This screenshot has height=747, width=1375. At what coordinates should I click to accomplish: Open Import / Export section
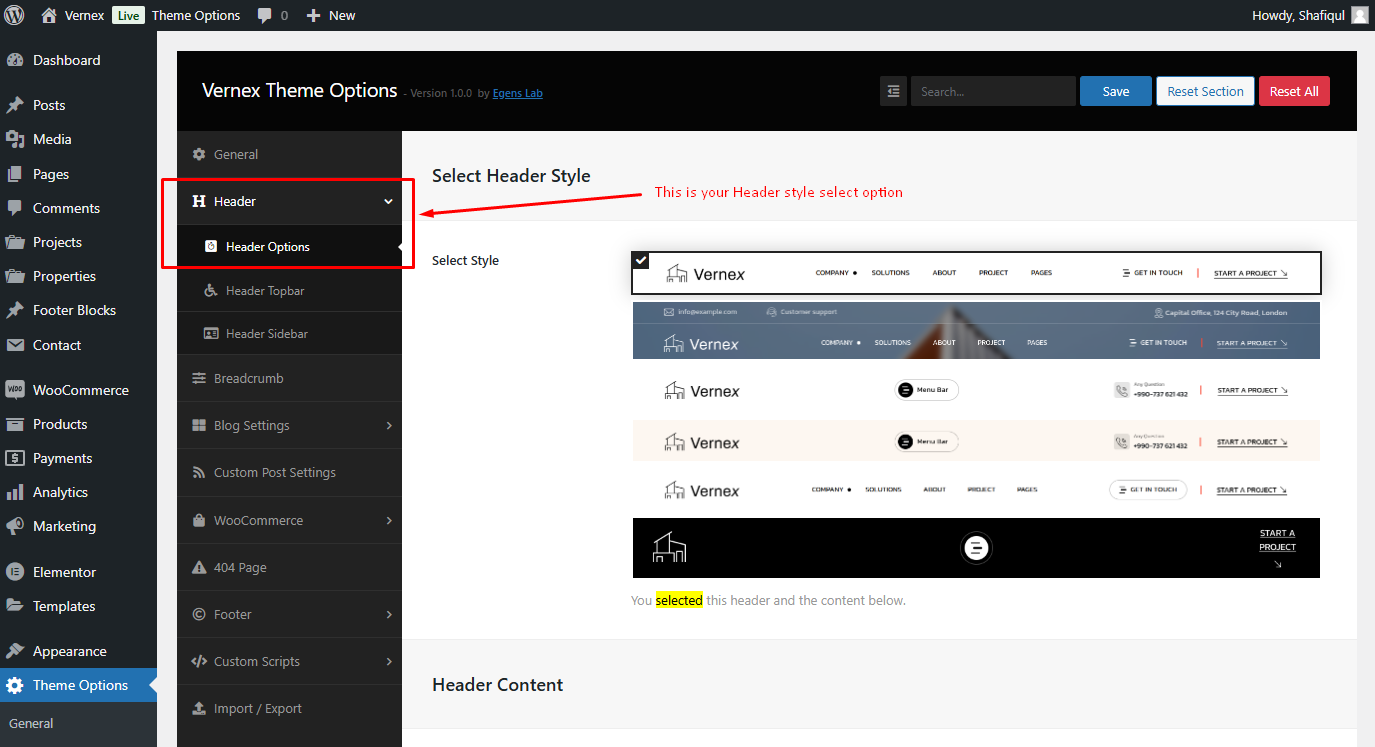289,708
